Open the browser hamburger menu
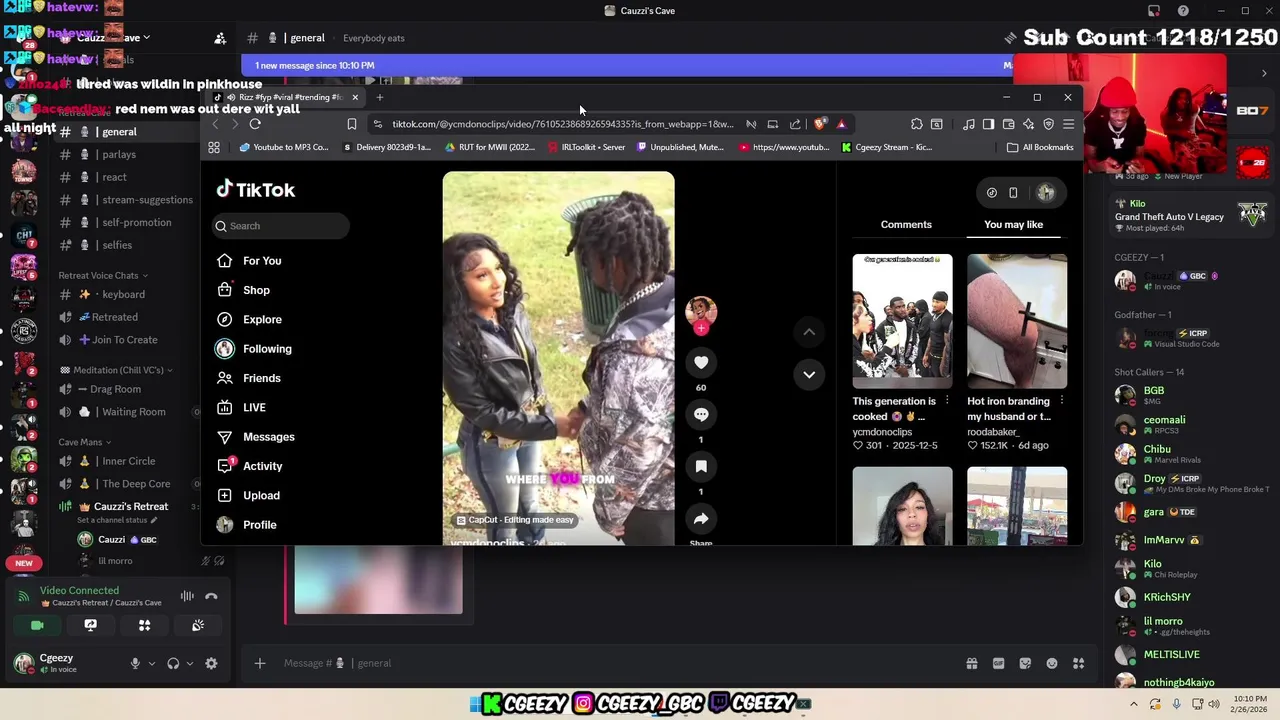This screenshot has width=1280, height=720. point(1068,124)
